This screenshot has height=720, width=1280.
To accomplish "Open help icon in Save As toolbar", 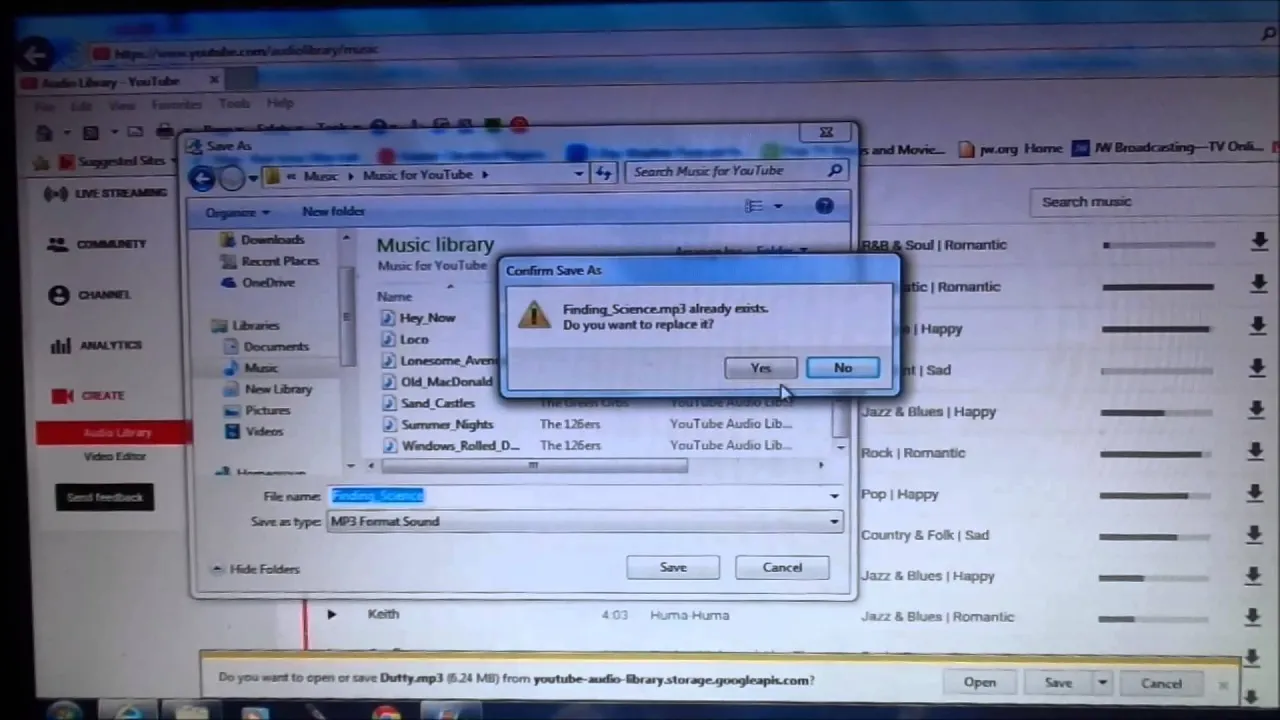I will coord(824,206).
